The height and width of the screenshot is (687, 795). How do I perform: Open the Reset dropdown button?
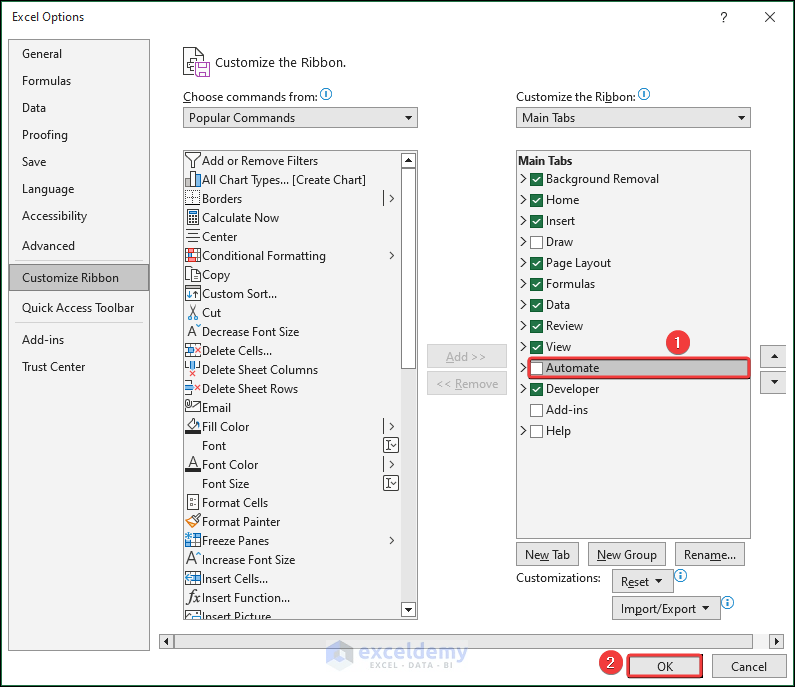pos(642,581)
